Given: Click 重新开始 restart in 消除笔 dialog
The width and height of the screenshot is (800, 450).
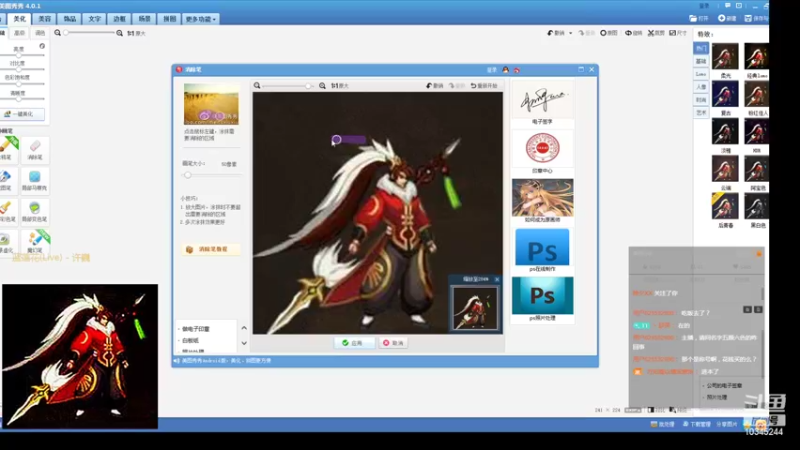Looking at the screenshot, I should 484,86.
